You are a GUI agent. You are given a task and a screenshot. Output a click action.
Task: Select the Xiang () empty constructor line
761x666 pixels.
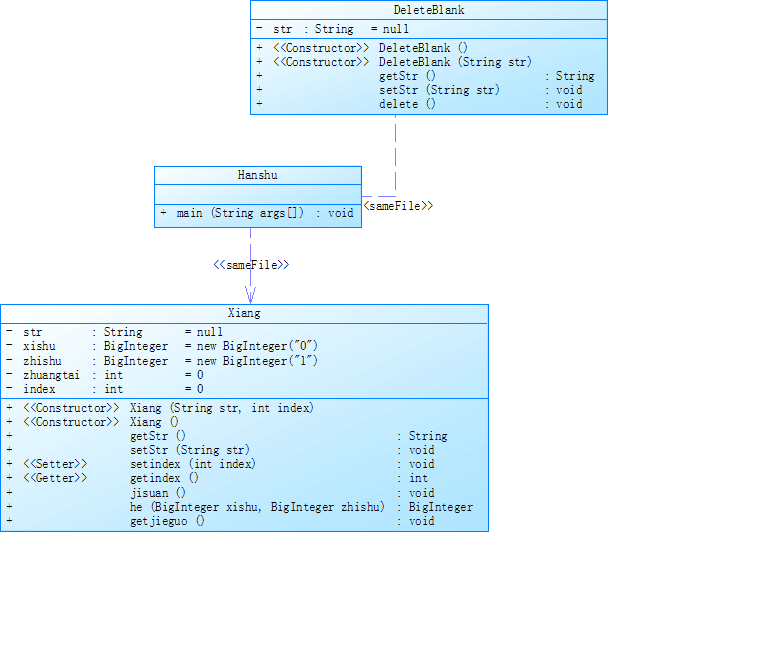92,422
